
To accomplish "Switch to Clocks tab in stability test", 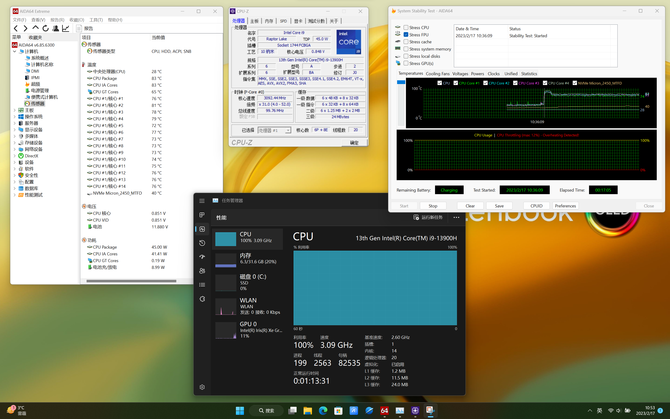I will (494, 74).
